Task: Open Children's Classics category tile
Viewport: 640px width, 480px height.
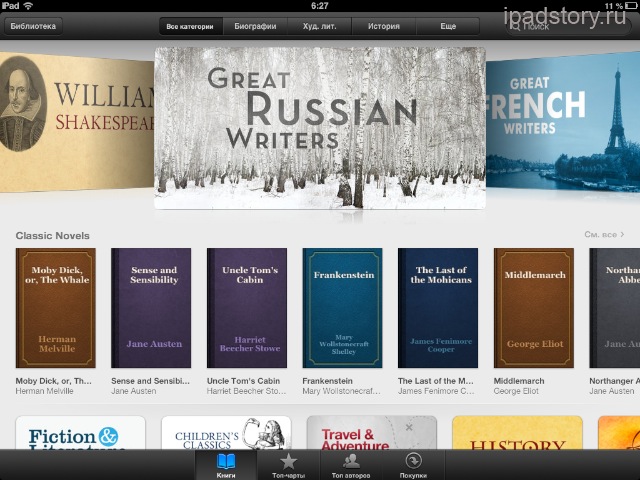Action: pyautogui.click(x=226, y=433)
